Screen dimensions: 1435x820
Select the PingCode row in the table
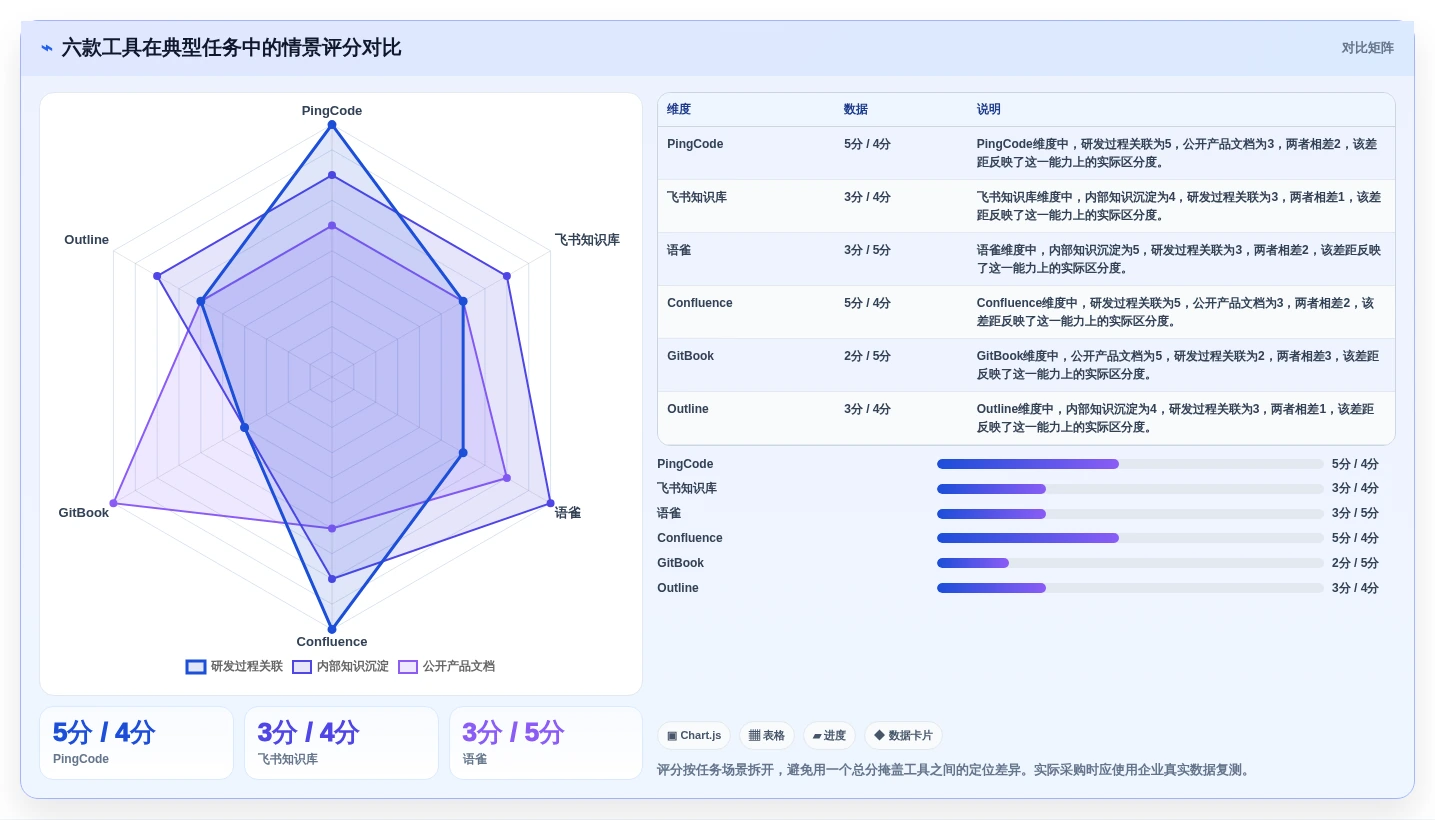tap(1026, 153)
